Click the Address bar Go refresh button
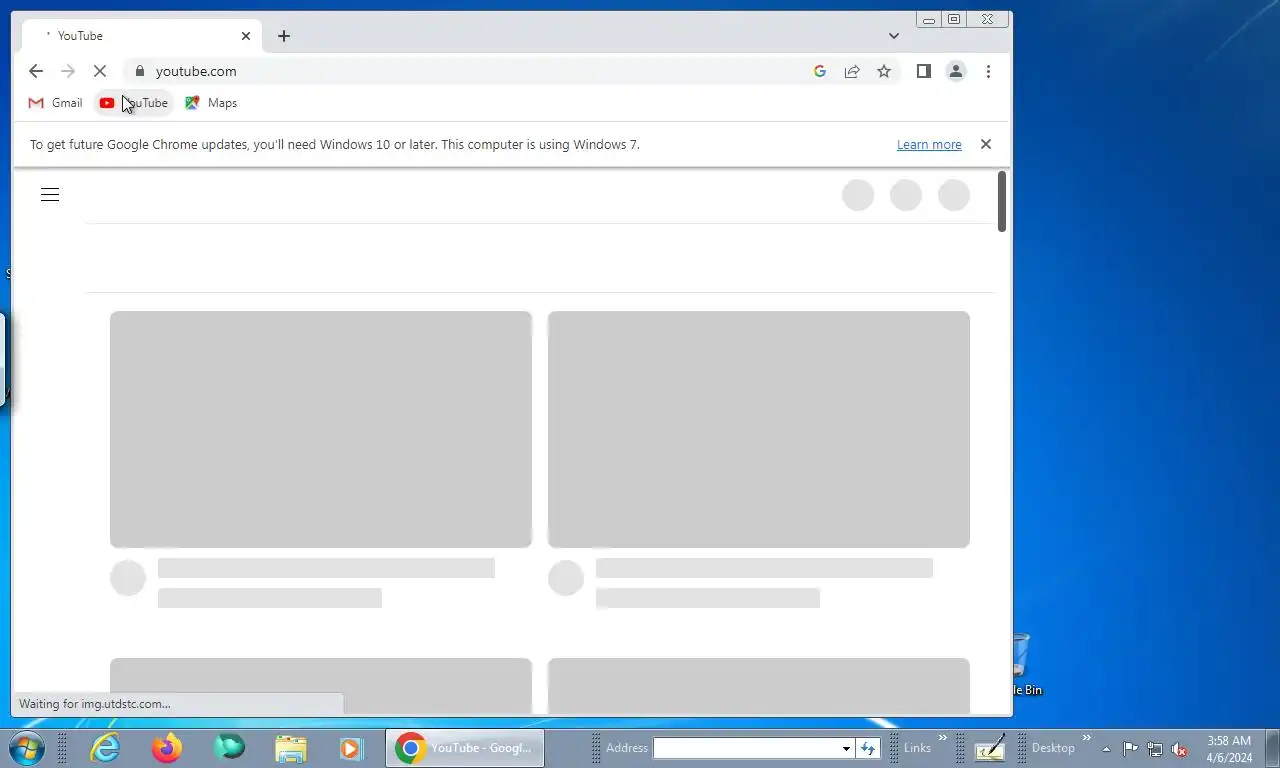This screenshot has height=768, width=1280. (868, 748)
